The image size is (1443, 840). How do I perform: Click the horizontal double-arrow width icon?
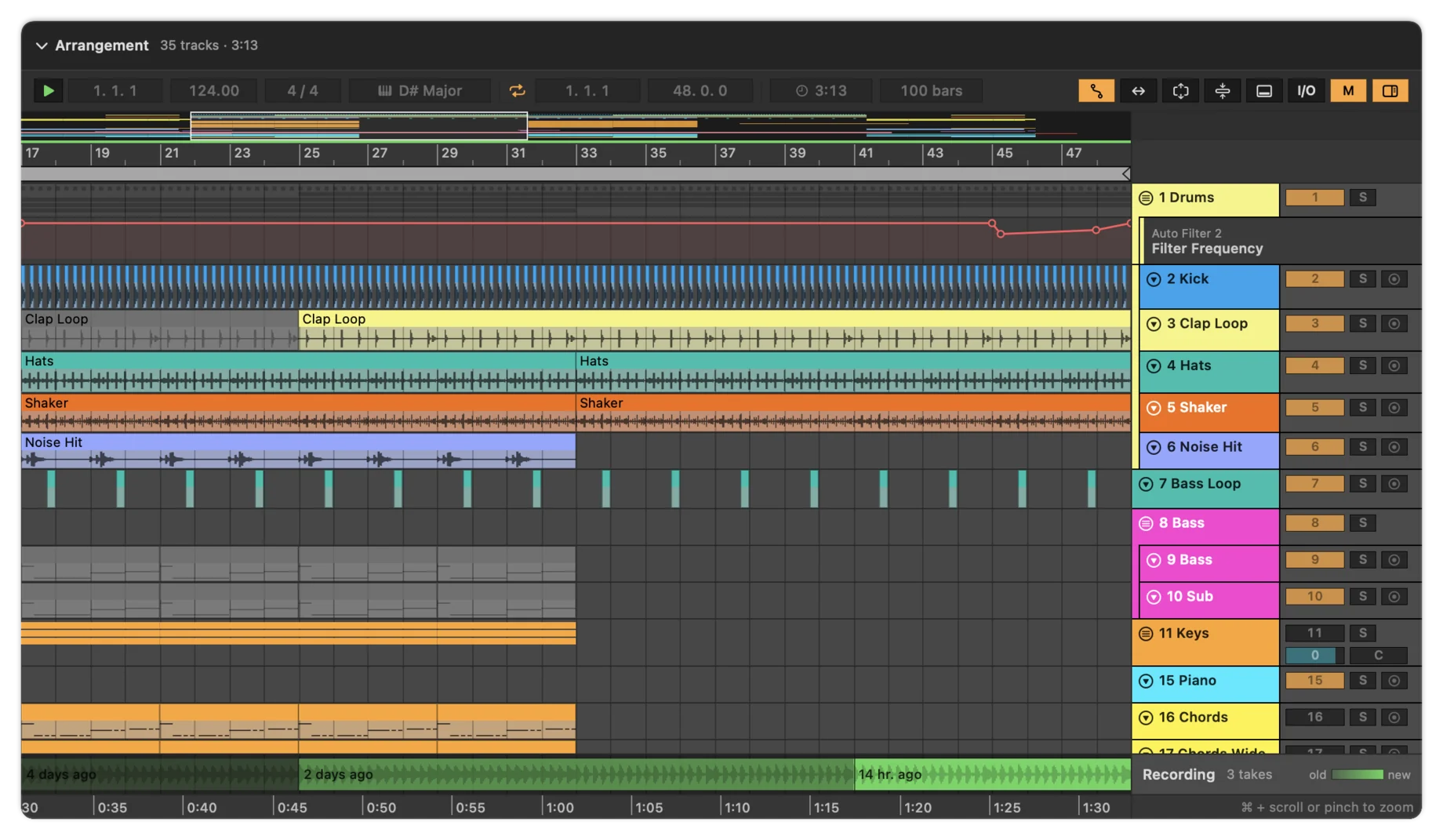1138,91
